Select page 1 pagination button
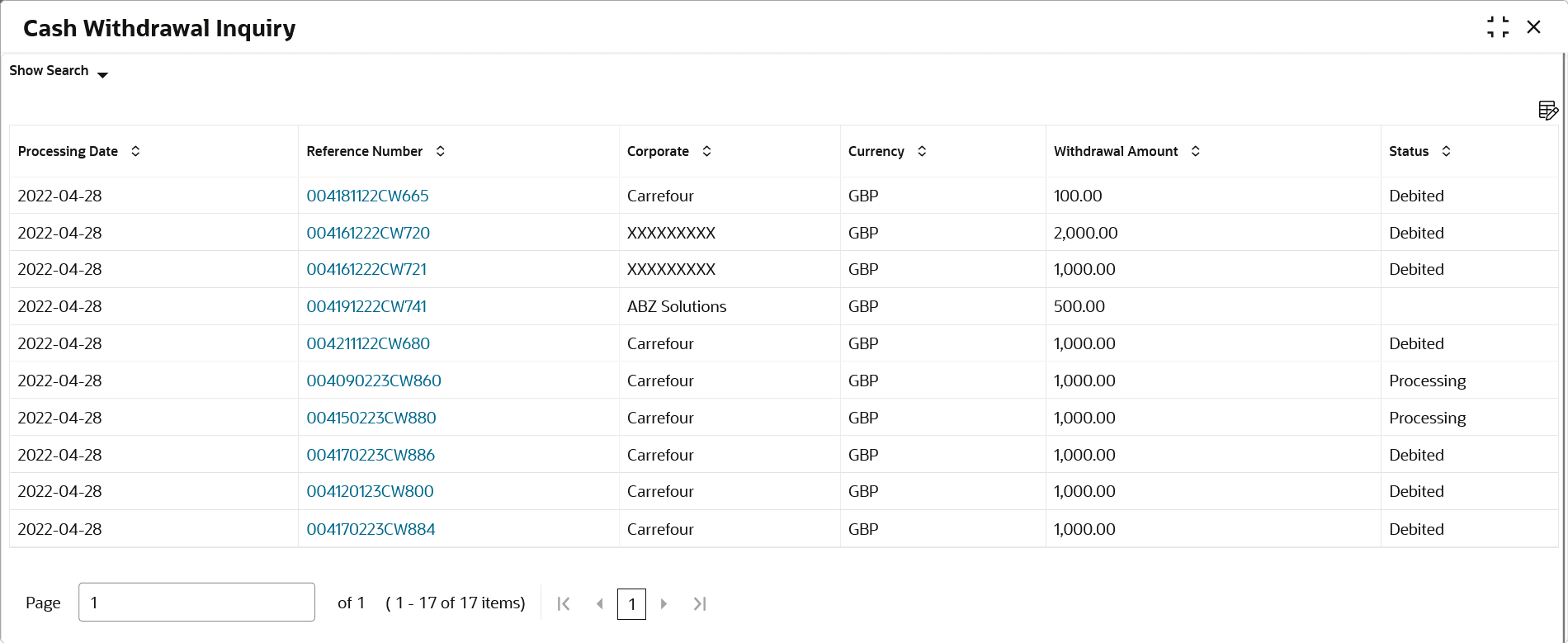Screen dimensions: 1568x643 pos(631,603)
